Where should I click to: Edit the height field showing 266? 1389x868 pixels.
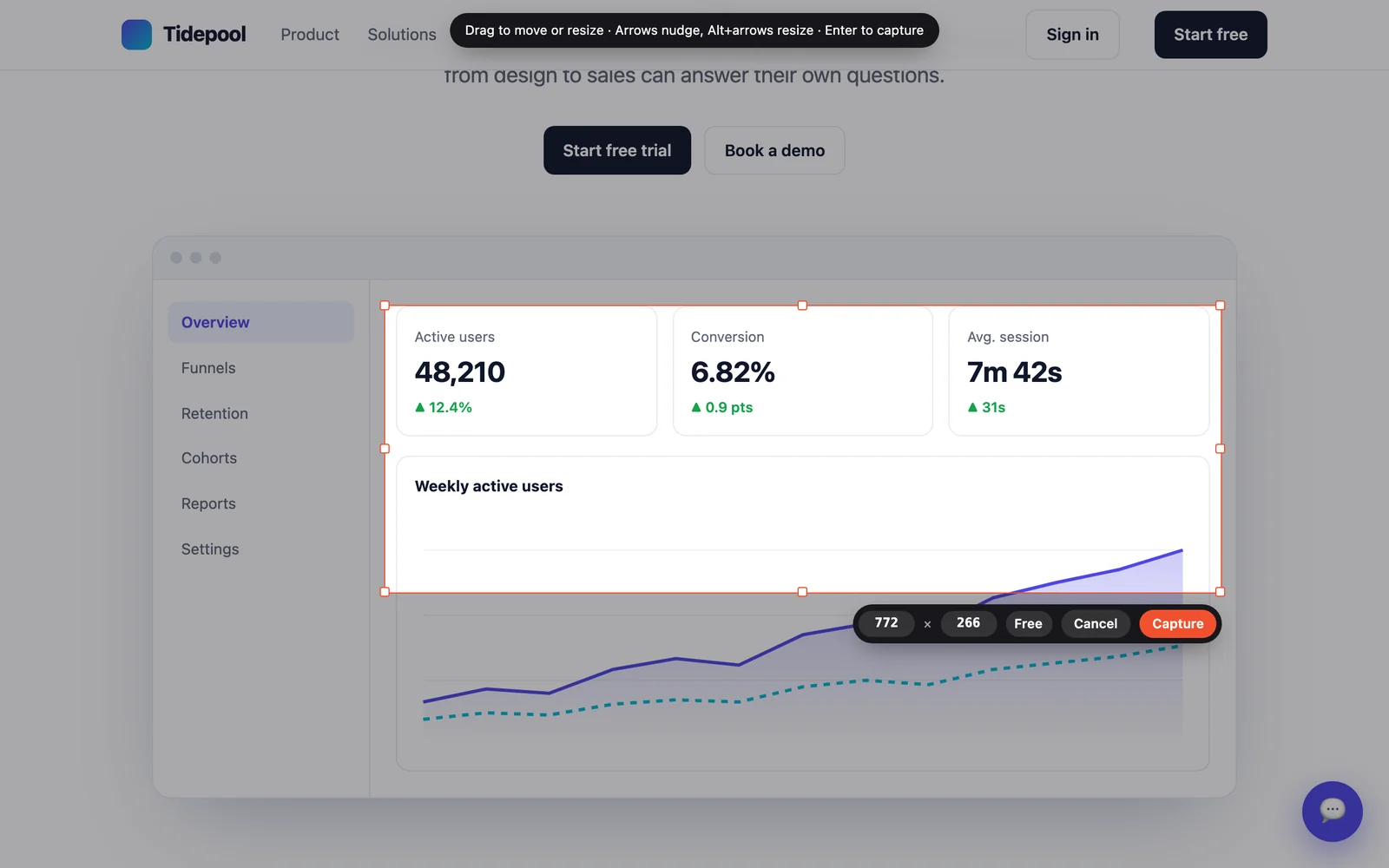click(968, 622)
